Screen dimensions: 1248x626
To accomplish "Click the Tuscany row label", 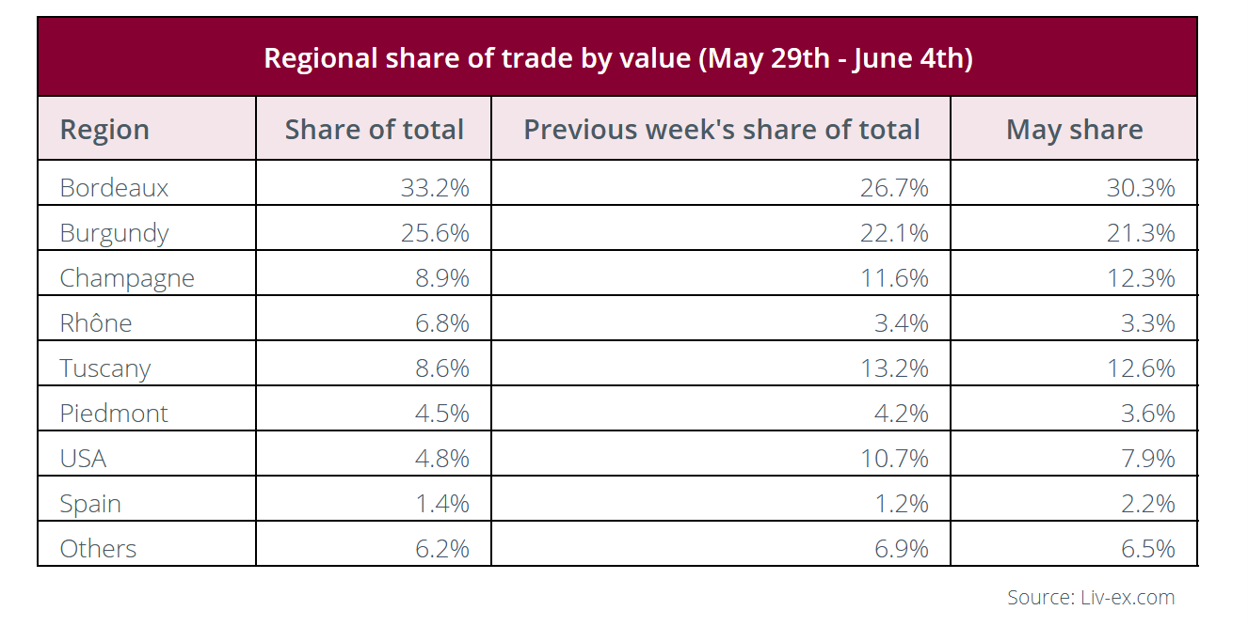I will click(x=105, y=368).
